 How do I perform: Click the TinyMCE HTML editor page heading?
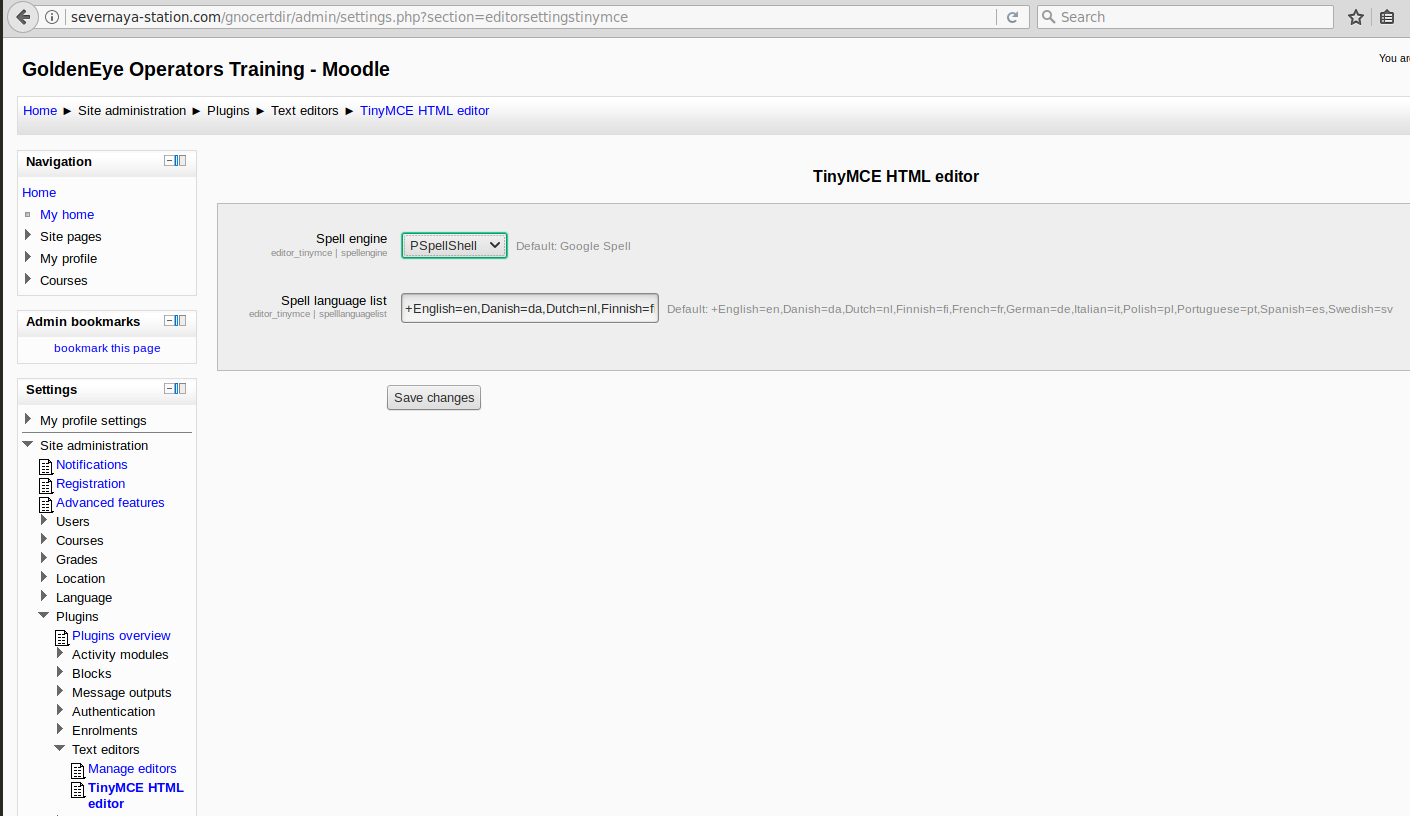896,177
